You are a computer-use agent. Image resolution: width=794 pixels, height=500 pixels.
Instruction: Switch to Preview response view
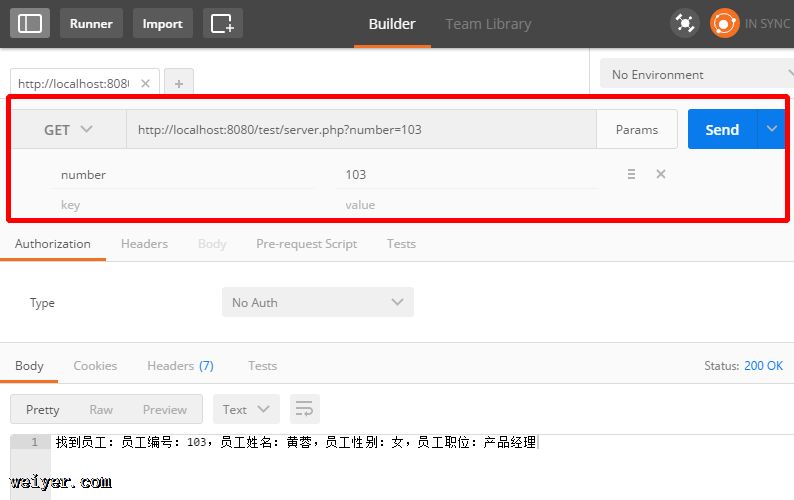pyautogui.click(x=164, y=409)
